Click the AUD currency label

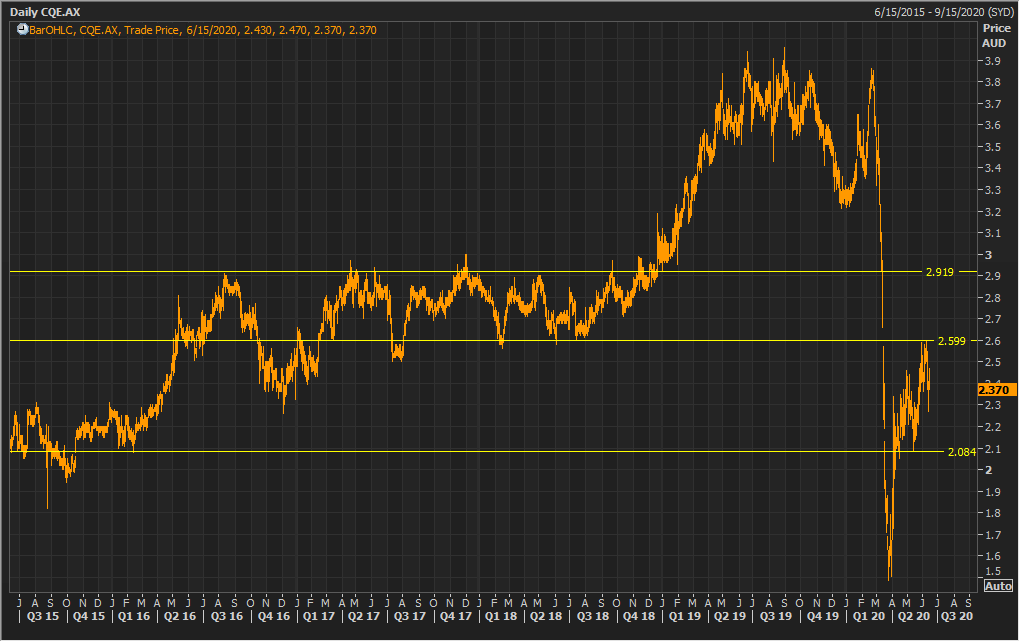[994, 43]
